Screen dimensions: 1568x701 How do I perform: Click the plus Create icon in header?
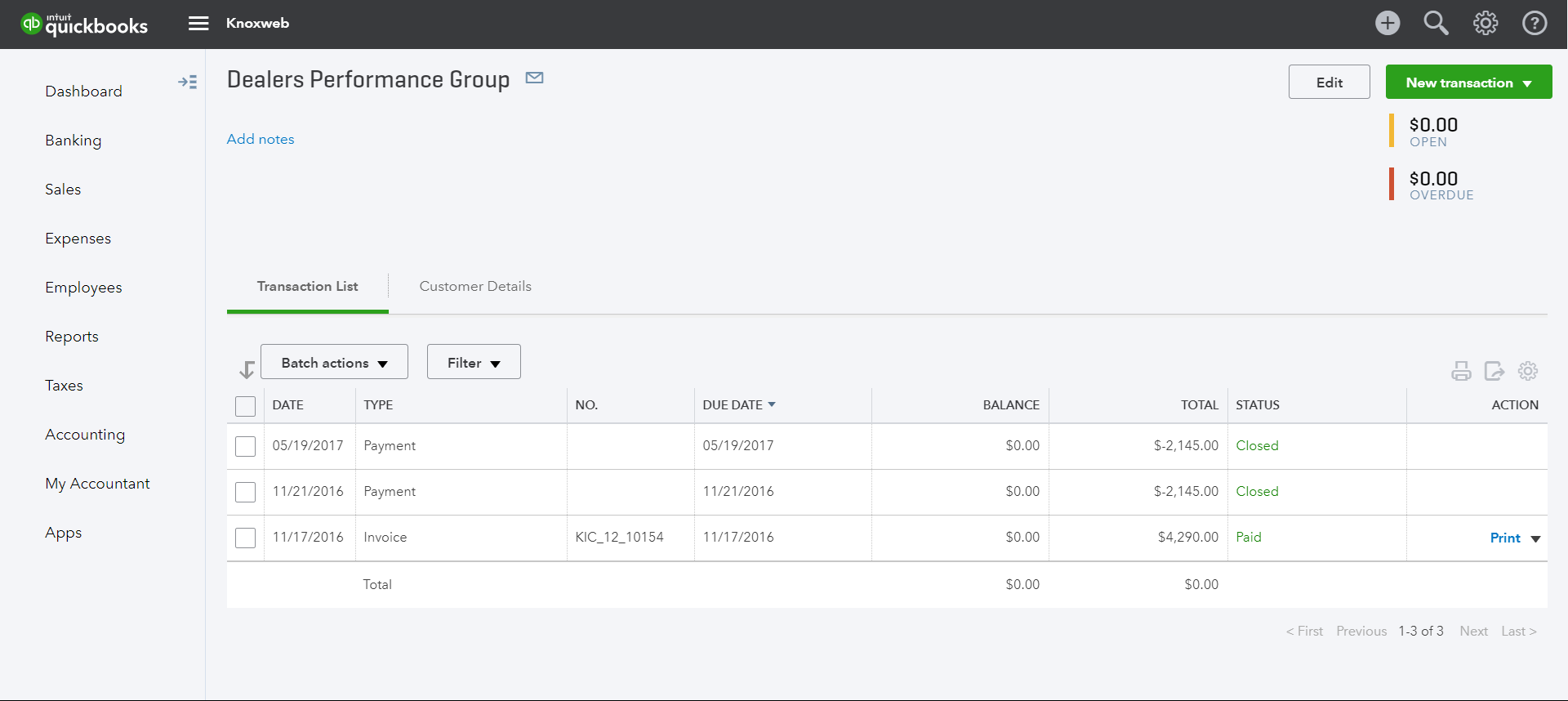point(1387,23)
